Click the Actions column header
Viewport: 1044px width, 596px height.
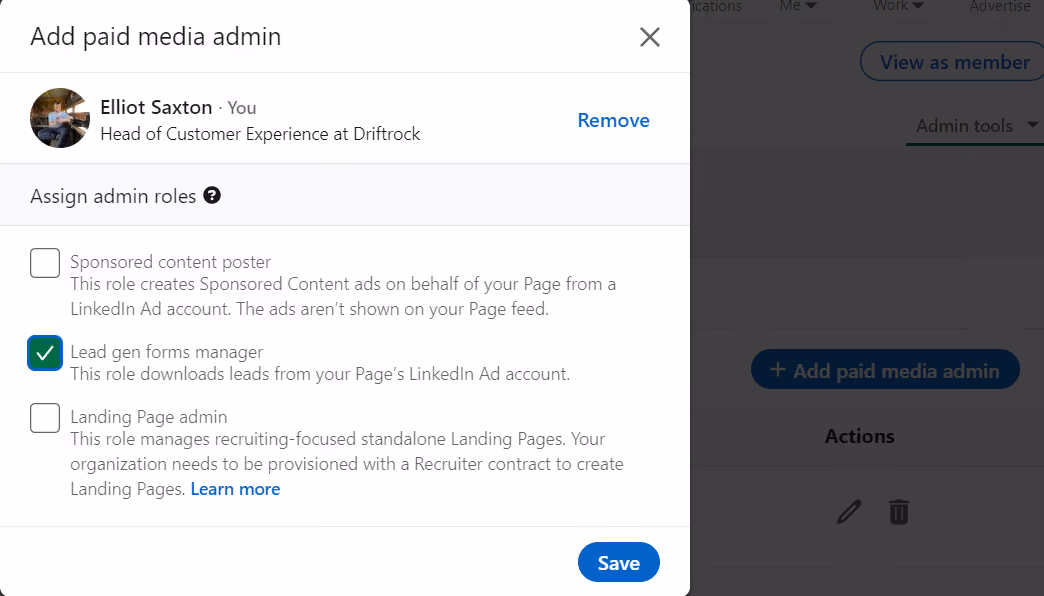[860, 436]
